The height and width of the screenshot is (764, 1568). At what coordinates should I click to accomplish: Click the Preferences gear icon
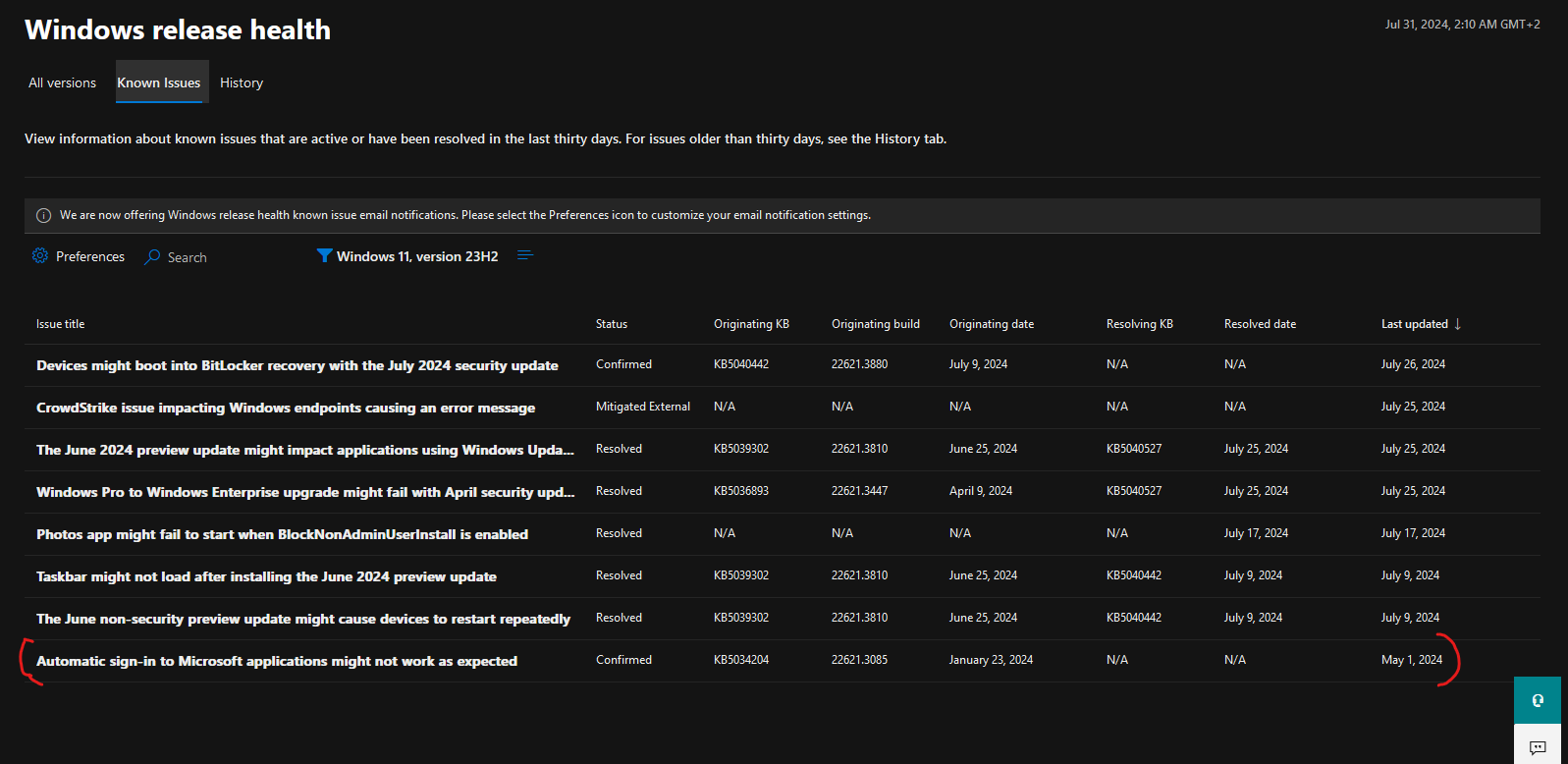click(x=40, y=256)
